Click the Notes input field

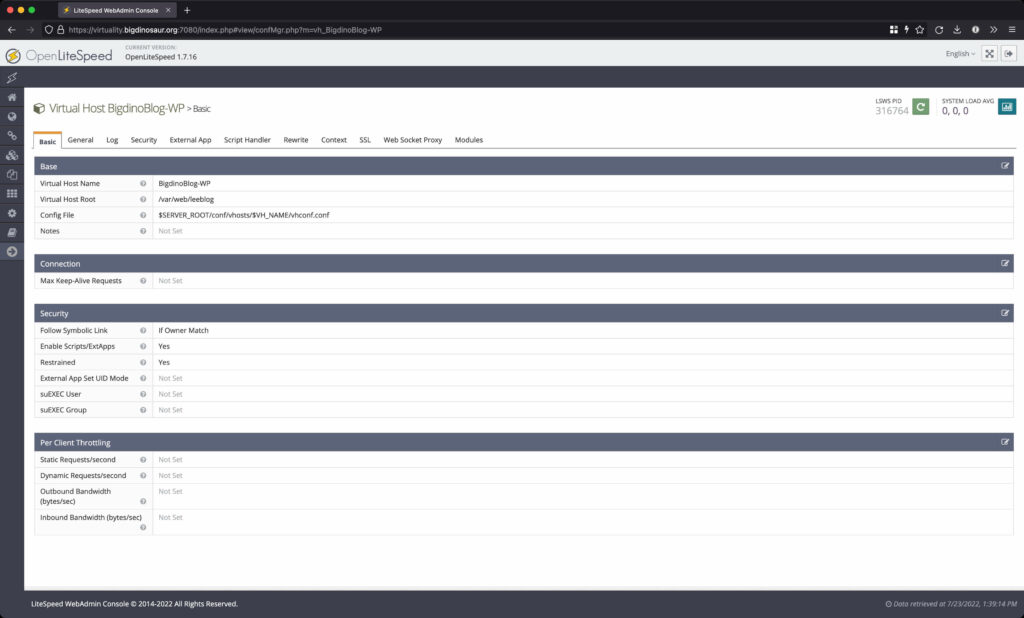click(x=400, y=230)
